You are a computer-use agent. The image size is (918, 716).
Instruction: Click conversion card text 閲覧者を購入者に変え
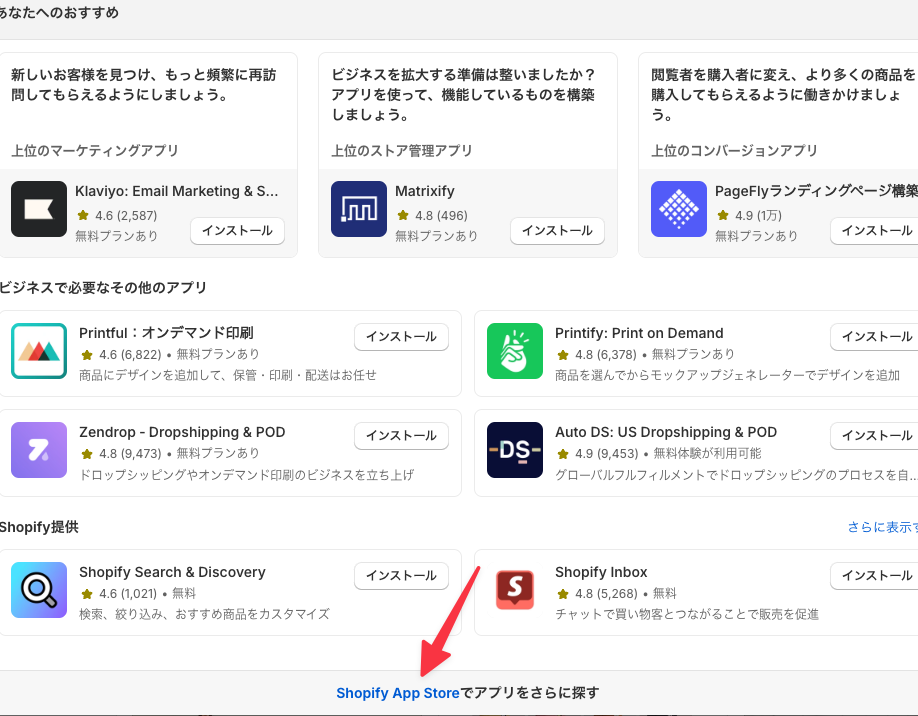tap(785, 94)
